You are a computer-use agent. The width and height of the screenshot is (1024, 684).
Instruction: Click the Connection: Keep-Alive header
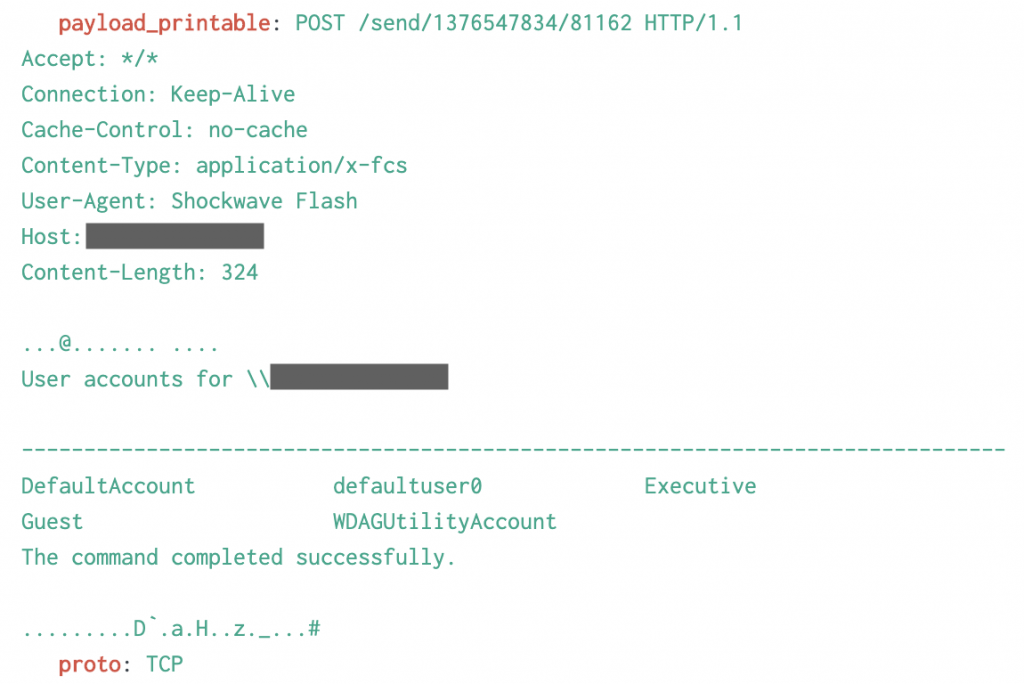pos(158,94)
